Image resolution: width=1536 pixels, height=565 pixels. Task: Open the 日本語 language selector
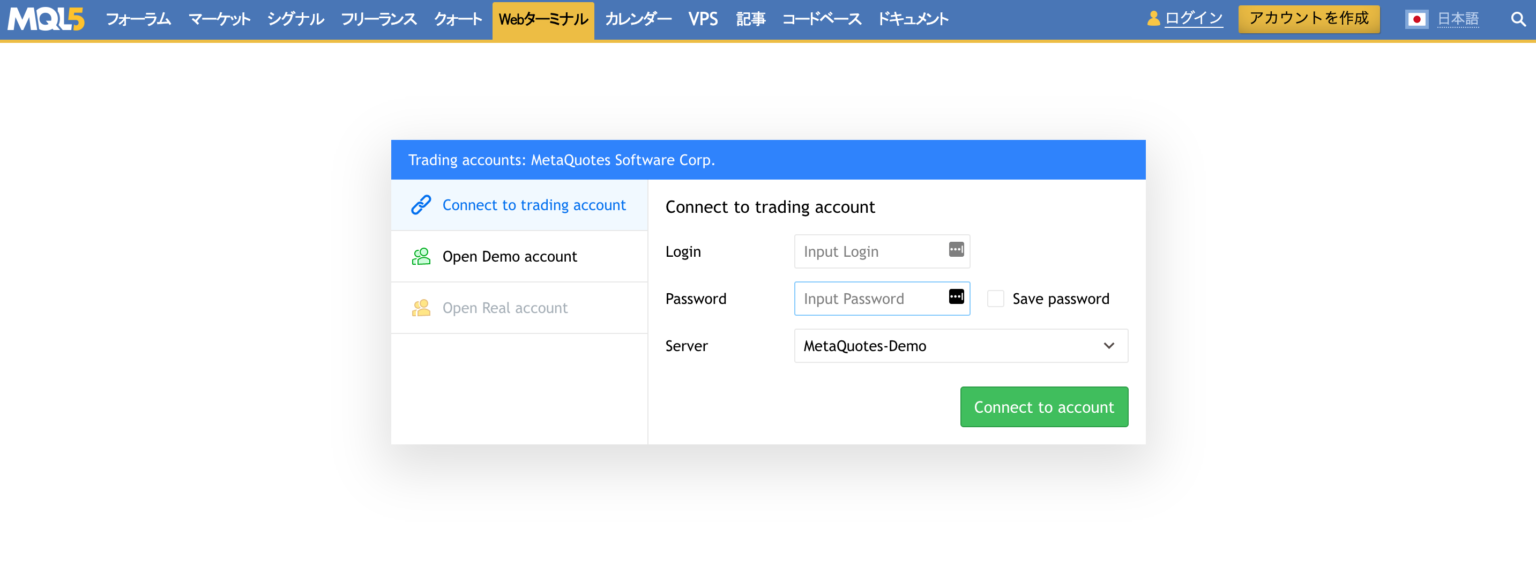pyautogui.click(x=1457, y=19)
